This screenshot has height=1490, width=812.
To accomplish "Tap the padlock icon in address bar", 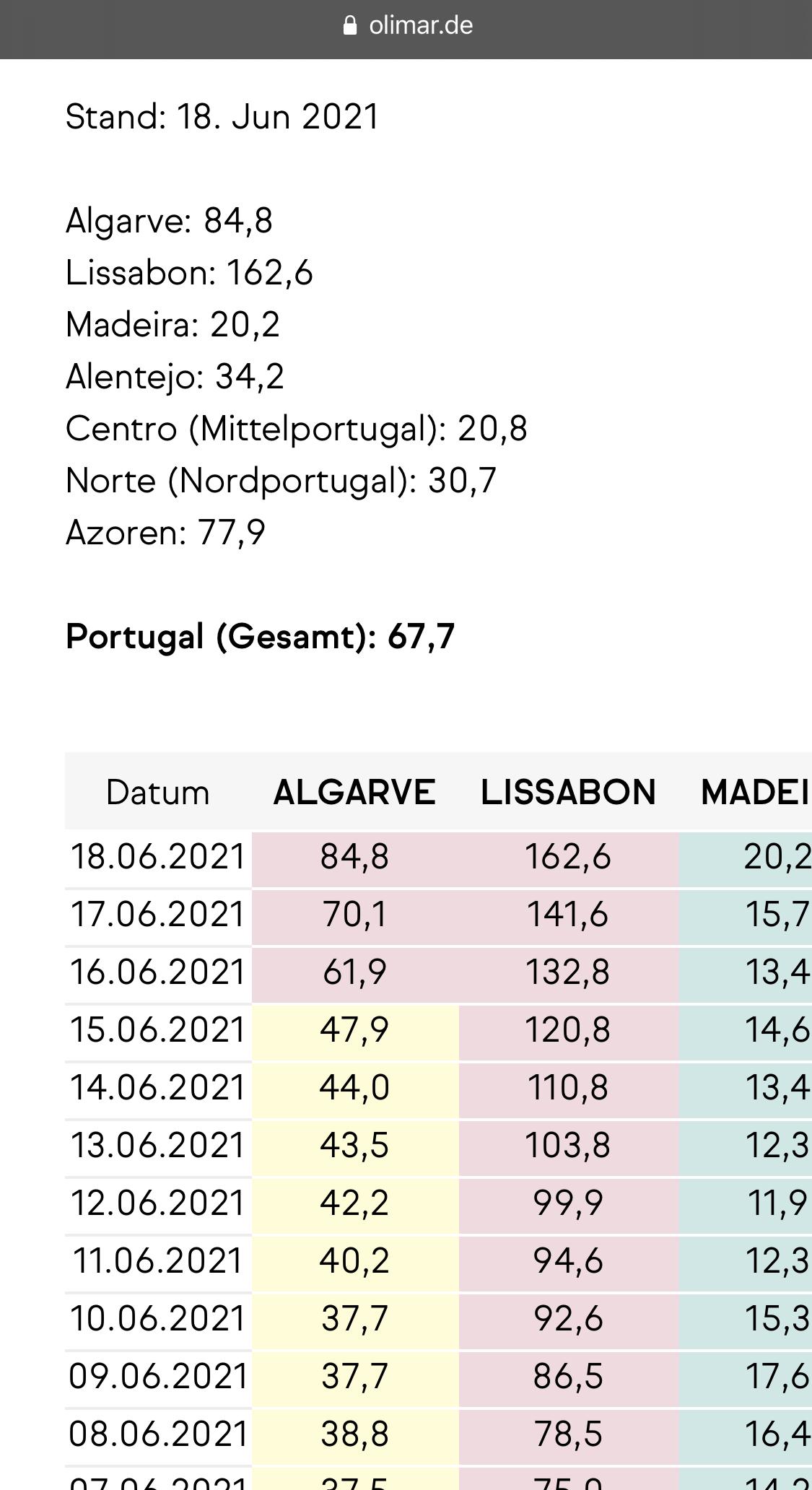I will pos(350,27).
